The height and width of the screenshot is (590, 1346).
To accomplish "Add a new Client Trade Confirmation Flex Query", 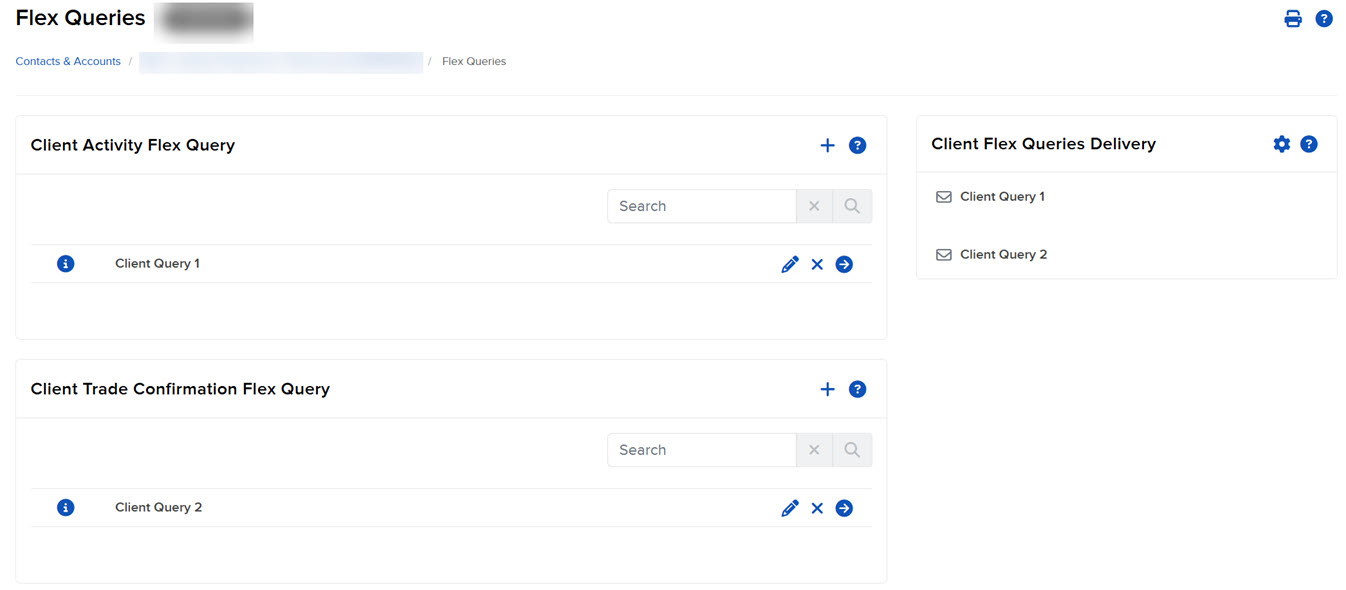I will [827, 389].
